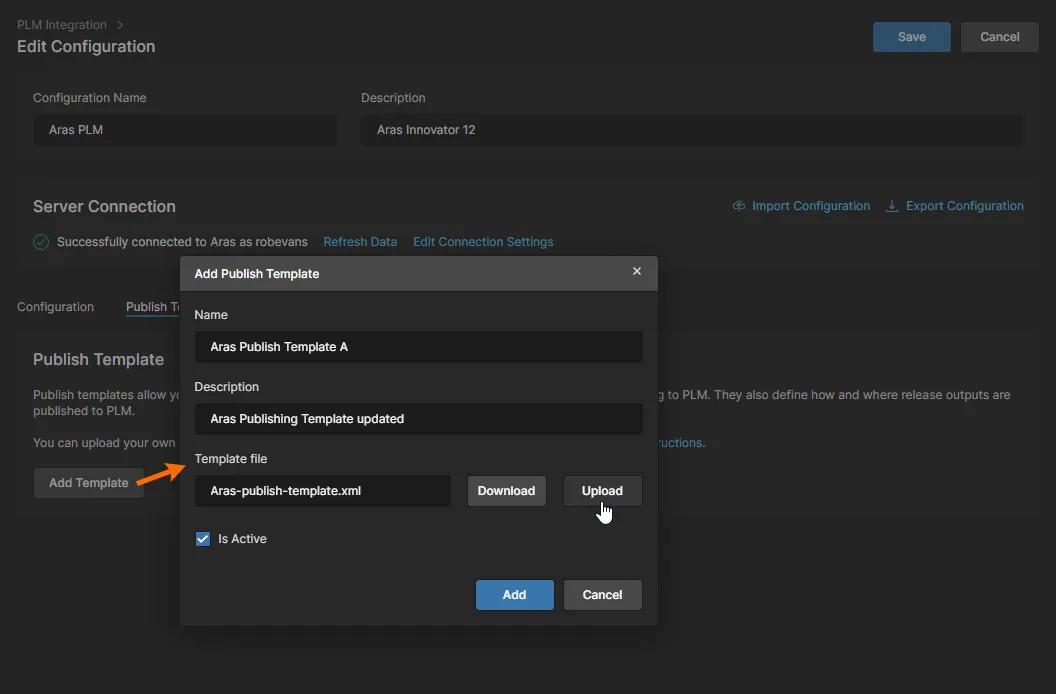1056x694 pixels.
Task: Close the Add Publish Template dialog
Action: point(636,271)
